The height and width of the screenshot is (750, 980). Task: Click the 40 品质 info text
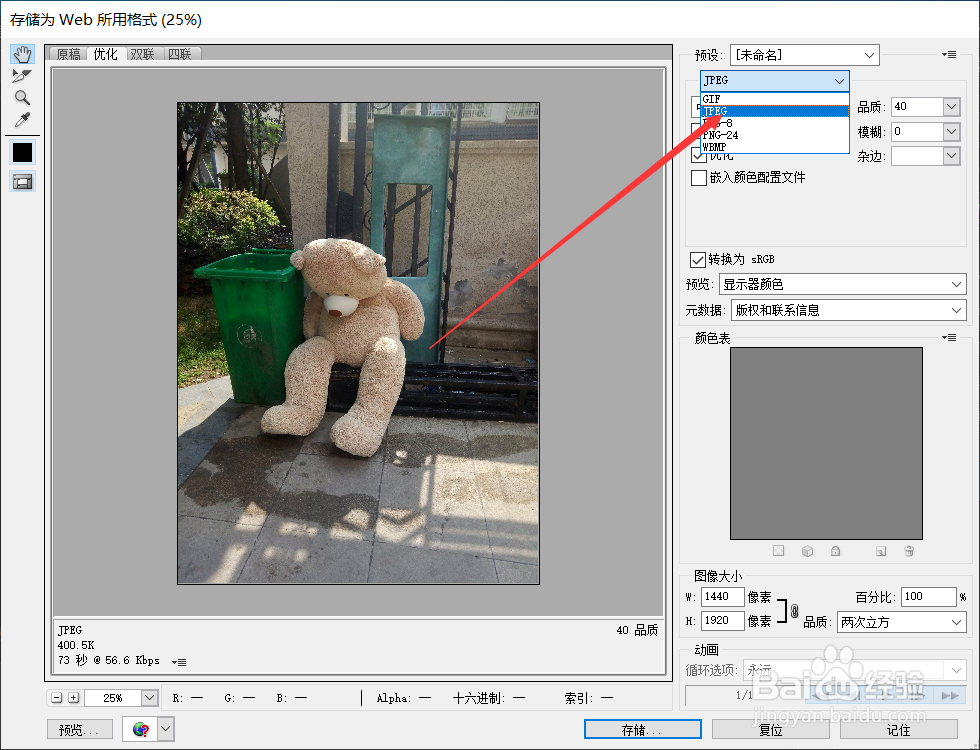point(637,630)
